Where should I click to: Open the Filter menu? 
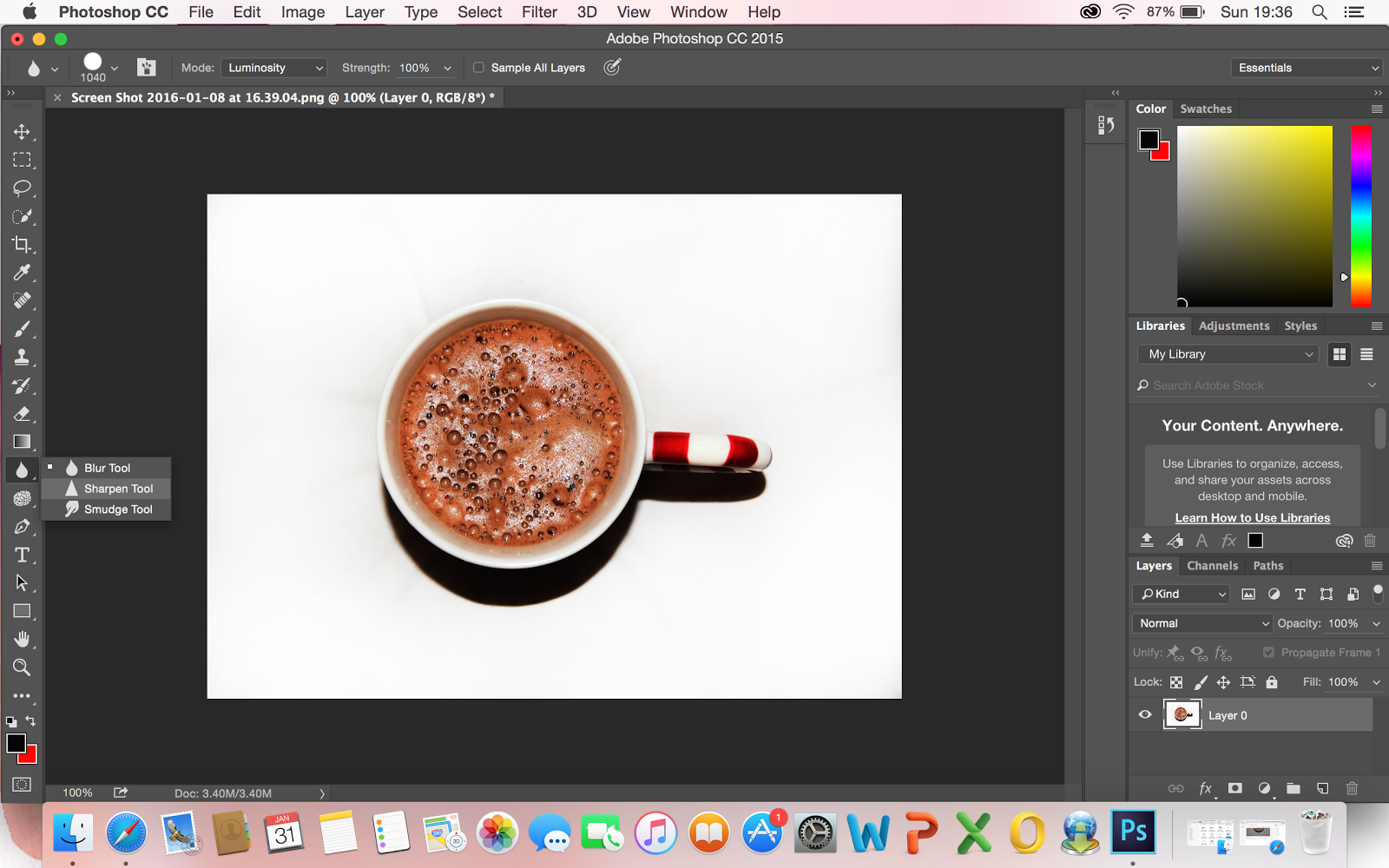pos(539,12)
